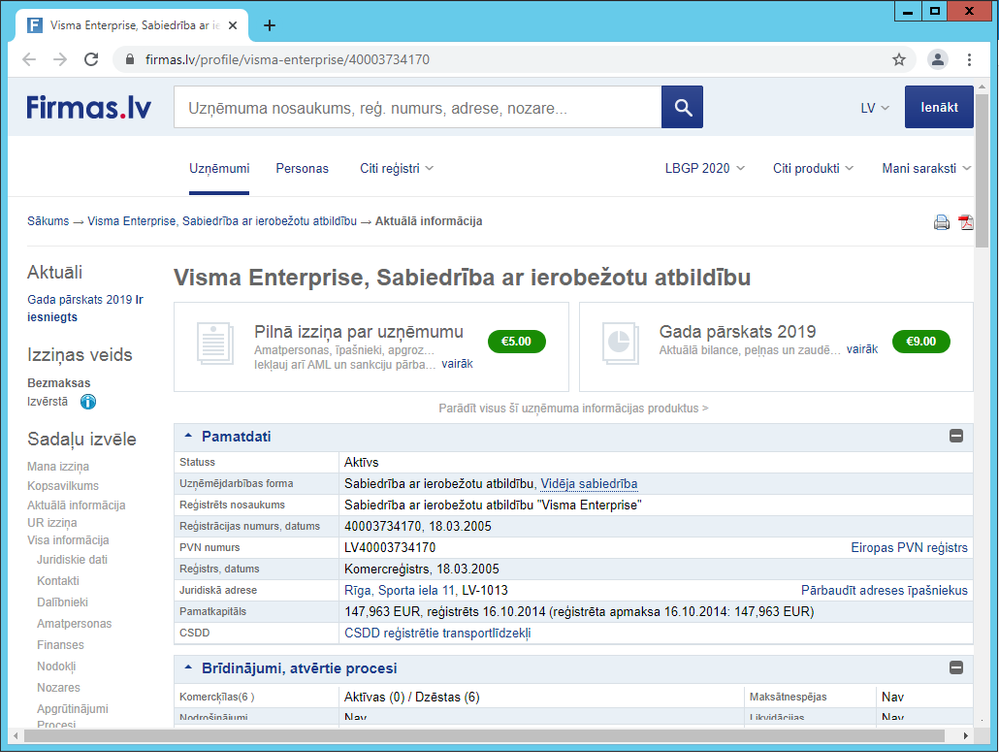999x753 pixels.
Task: Toggle Pamatdati section header arrow
Action: 188,436
